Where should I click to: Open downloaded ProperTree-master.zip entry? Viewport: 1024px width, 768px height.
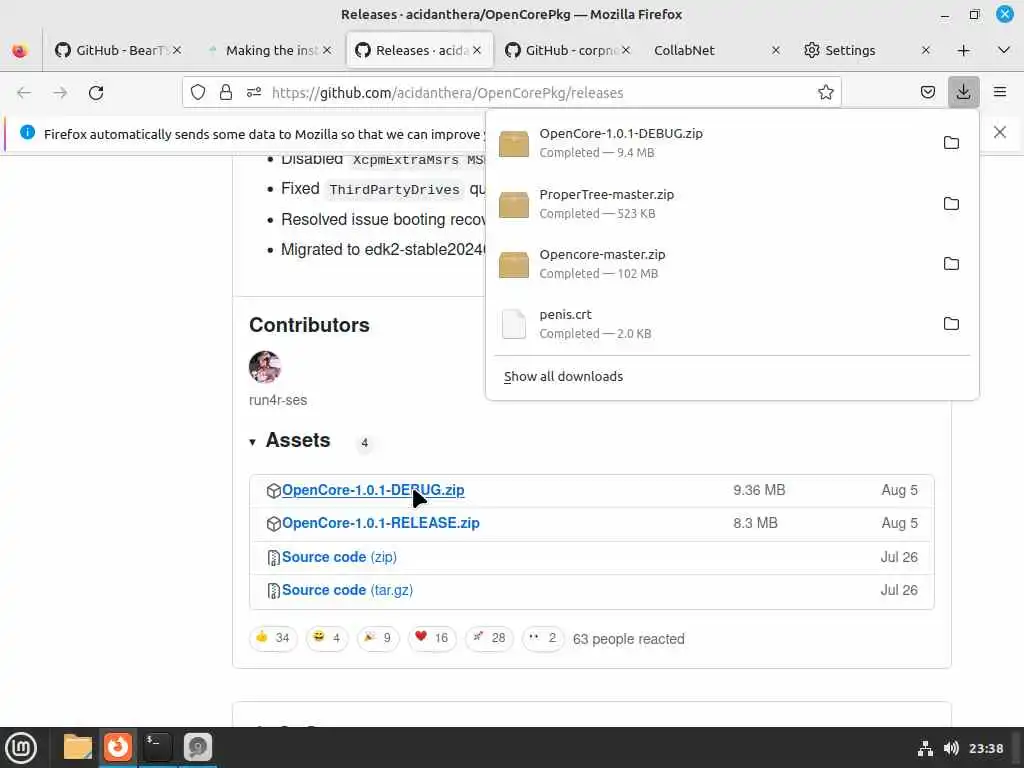pos(712,203)
